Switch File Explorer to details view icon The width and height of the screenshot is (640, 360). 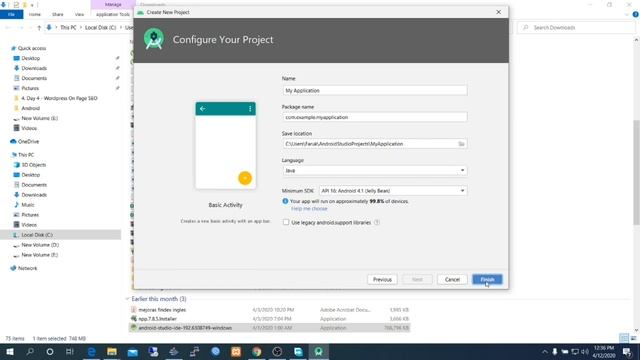[624, 338]
